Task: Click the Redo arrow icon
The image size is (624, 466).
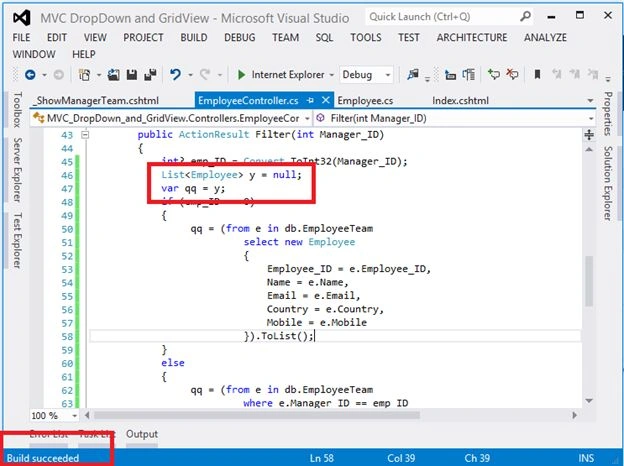Action: tap(205, 74)
